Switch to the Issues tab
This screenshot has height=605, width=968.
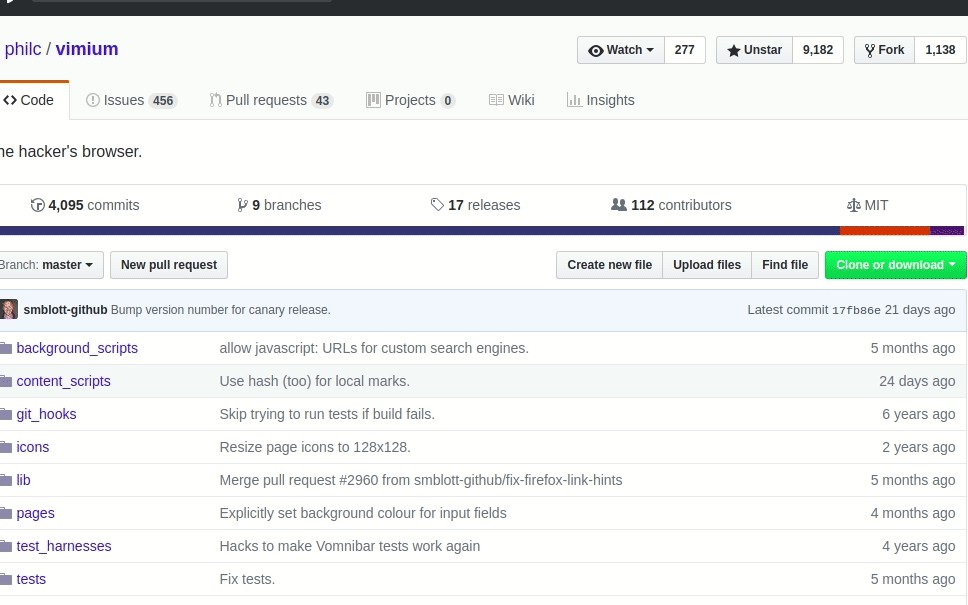(131, 100)
